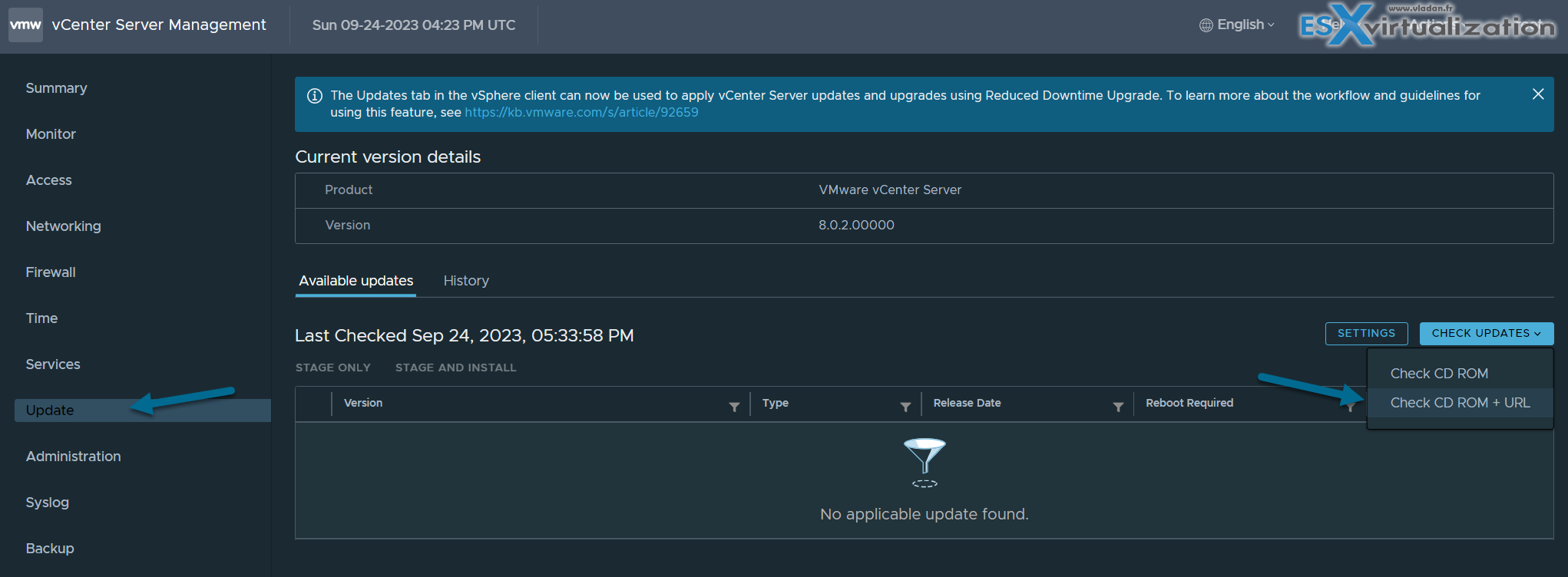
Task: Click the Last Checked timestamp text
Action: click(x=465, y=335)
